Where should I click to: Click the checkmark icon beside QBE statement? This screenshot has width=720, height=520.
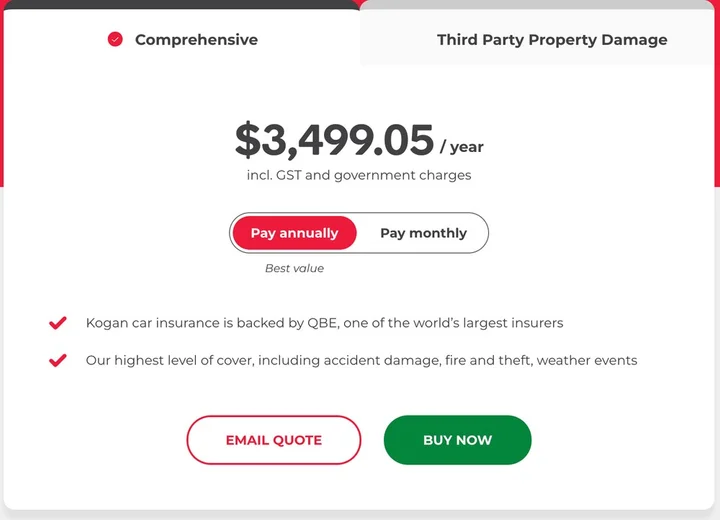point(58,323)
